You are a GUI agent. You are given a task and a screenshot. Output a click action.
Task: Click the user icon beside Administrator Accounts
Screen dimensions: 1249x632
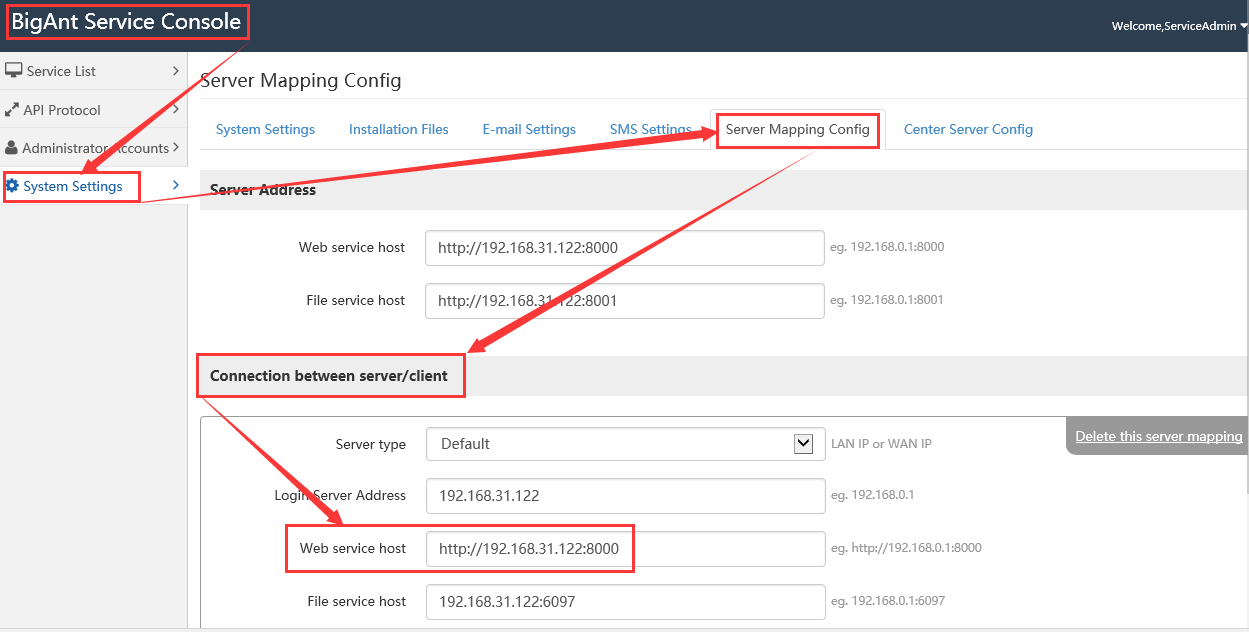click(12, 148)
